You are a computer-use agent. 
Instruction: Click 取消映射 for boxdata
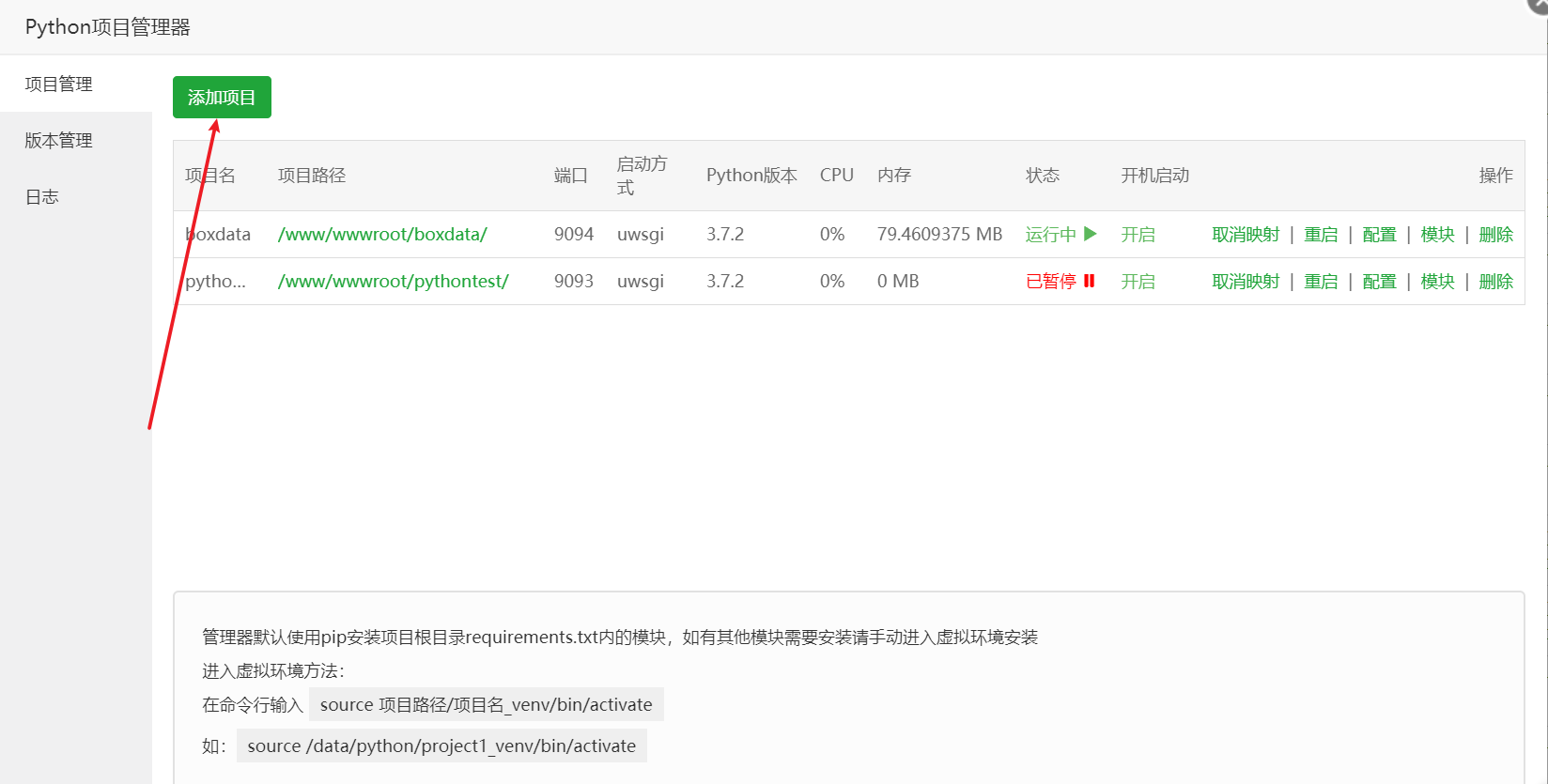[x=1246, y=235]
